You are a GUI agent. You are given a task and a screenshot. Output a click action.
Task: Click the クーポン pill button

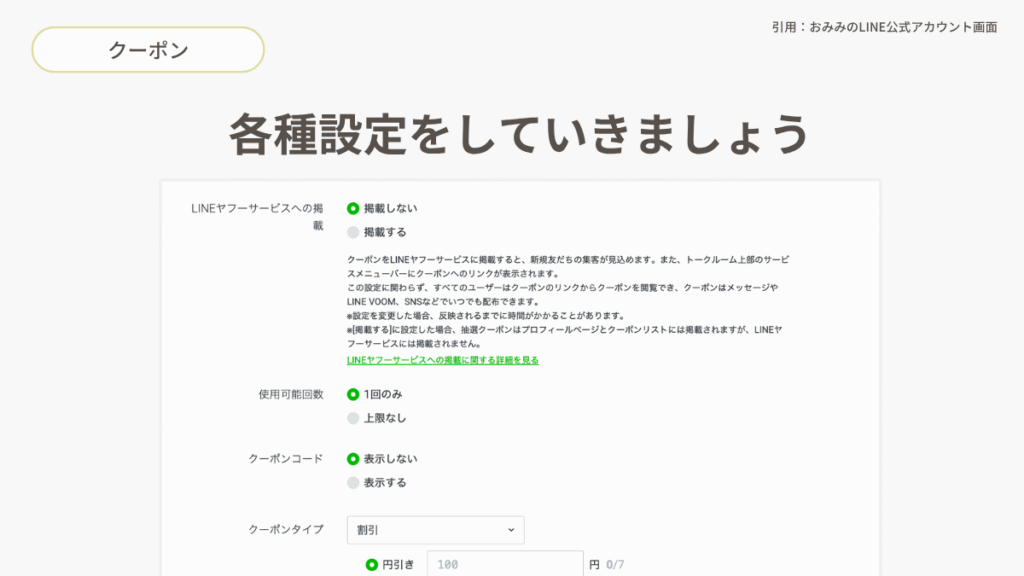pyautogui.click(x=148, y=50)
